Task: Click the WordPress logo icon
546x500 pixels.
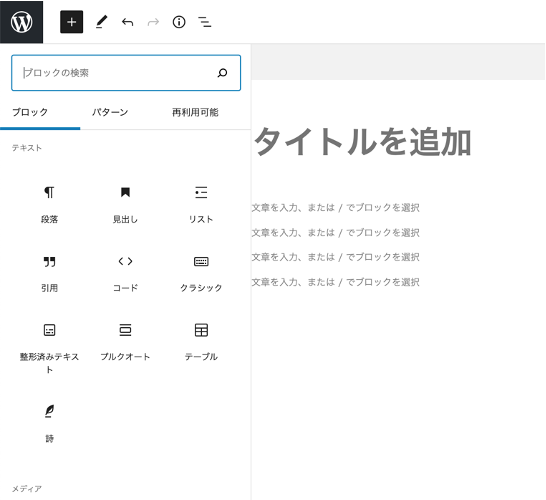Action: coord(21,22)
